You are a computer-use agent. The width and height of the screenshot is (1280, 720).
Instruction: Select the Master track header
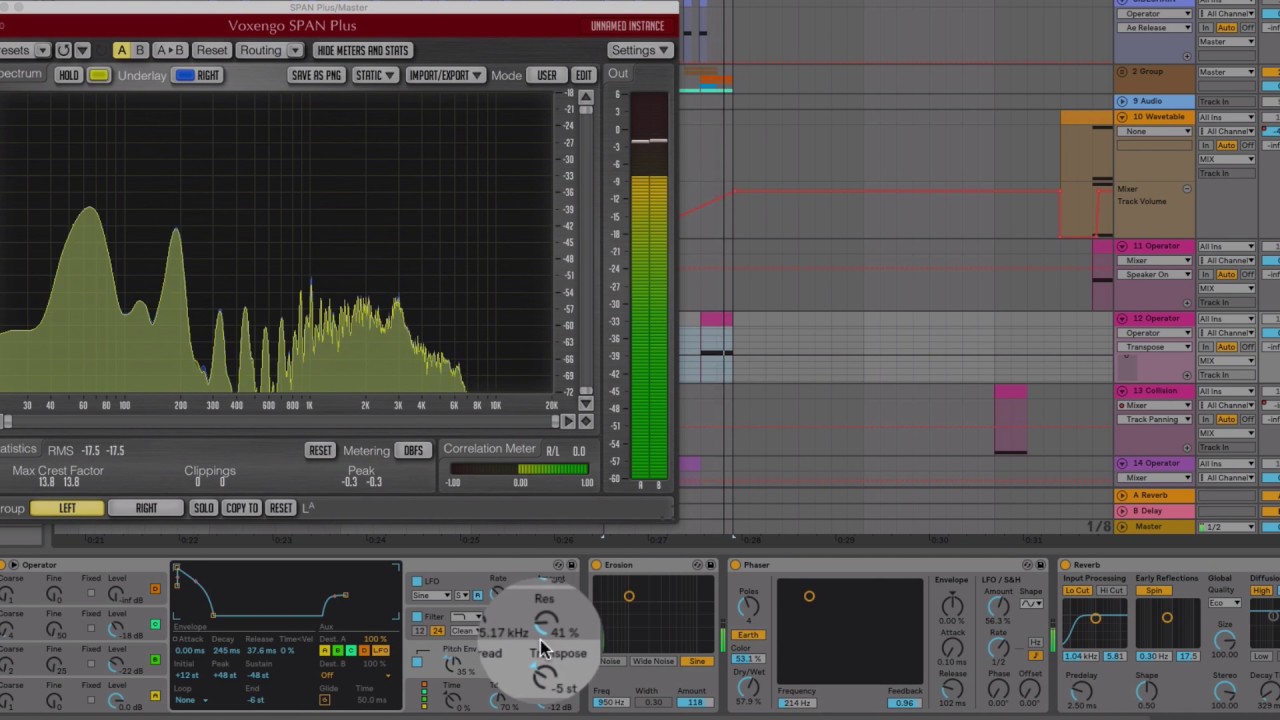(1155, 527)
